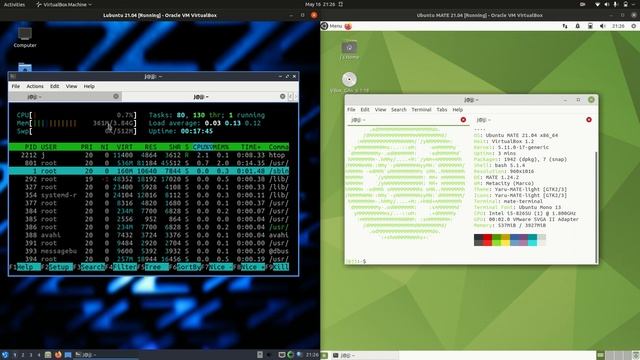Screen dimensions: 640x360
Task: Open View menu in Lubuntu terminal
Action: [x=71, y=87]
